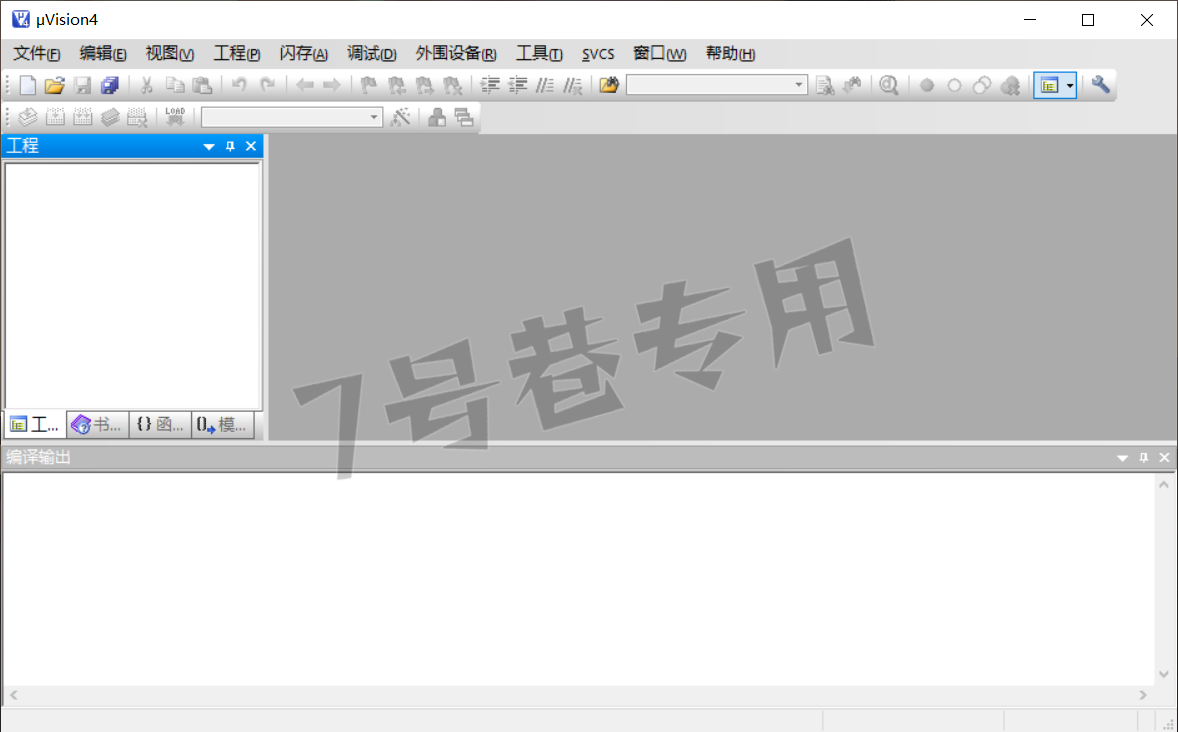Screen dimensions: 1178x732
Task: Go to previous bookmark icon
Action: (396, 86)
